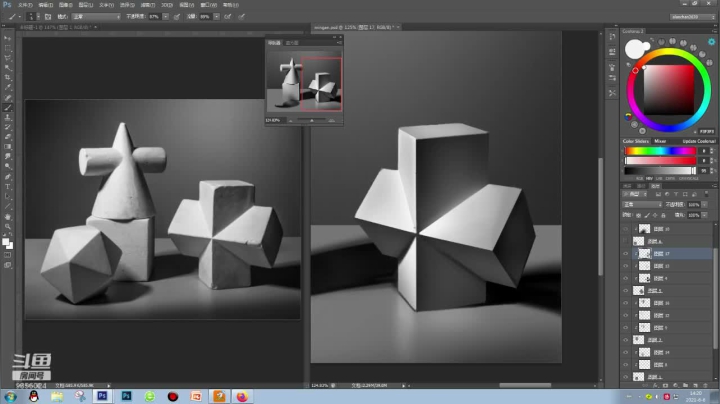Hide layer 8 via its eye icon
720x404 pixels.
point(625,365)
